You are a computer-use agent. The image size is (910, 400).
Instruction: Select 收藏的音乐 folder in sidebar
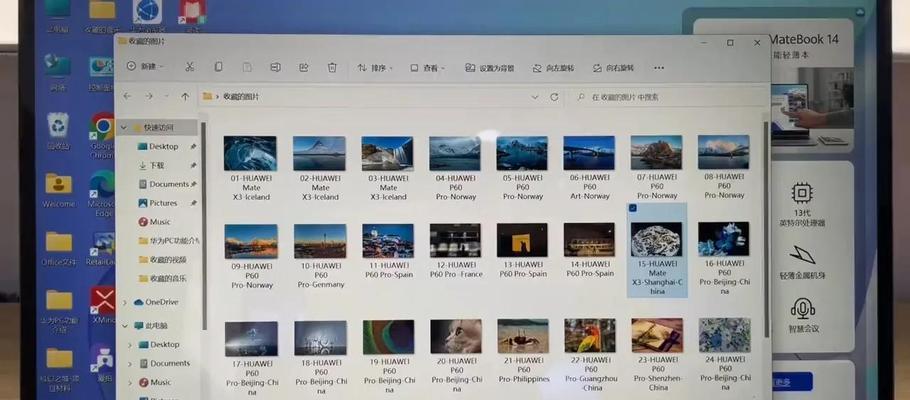coord(163,279)
